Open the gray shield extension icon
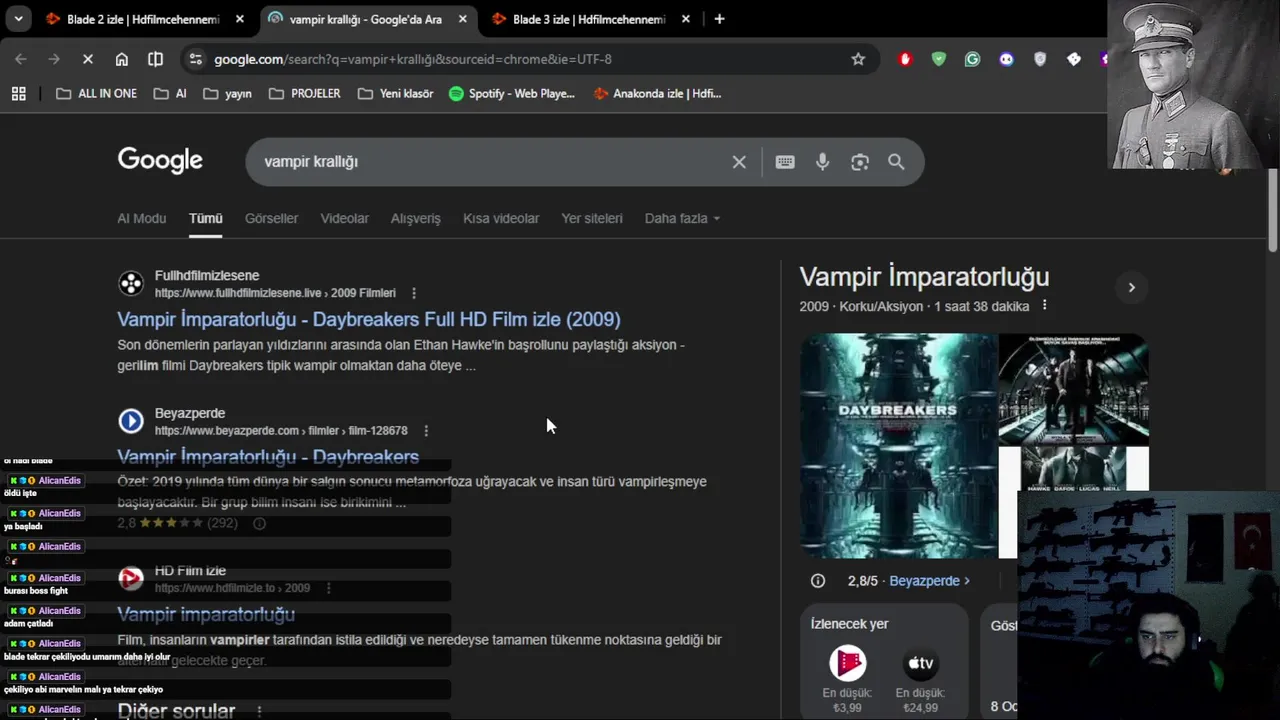This screenshot has width=1280, height=720. pos(1040,59)
